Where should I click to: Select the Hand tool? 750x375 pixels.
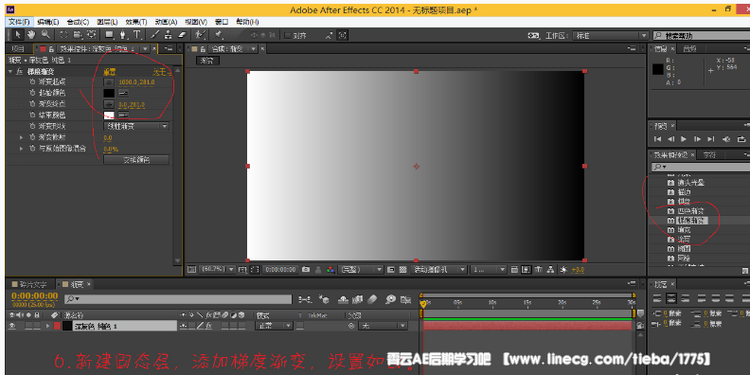click(32, 34)
